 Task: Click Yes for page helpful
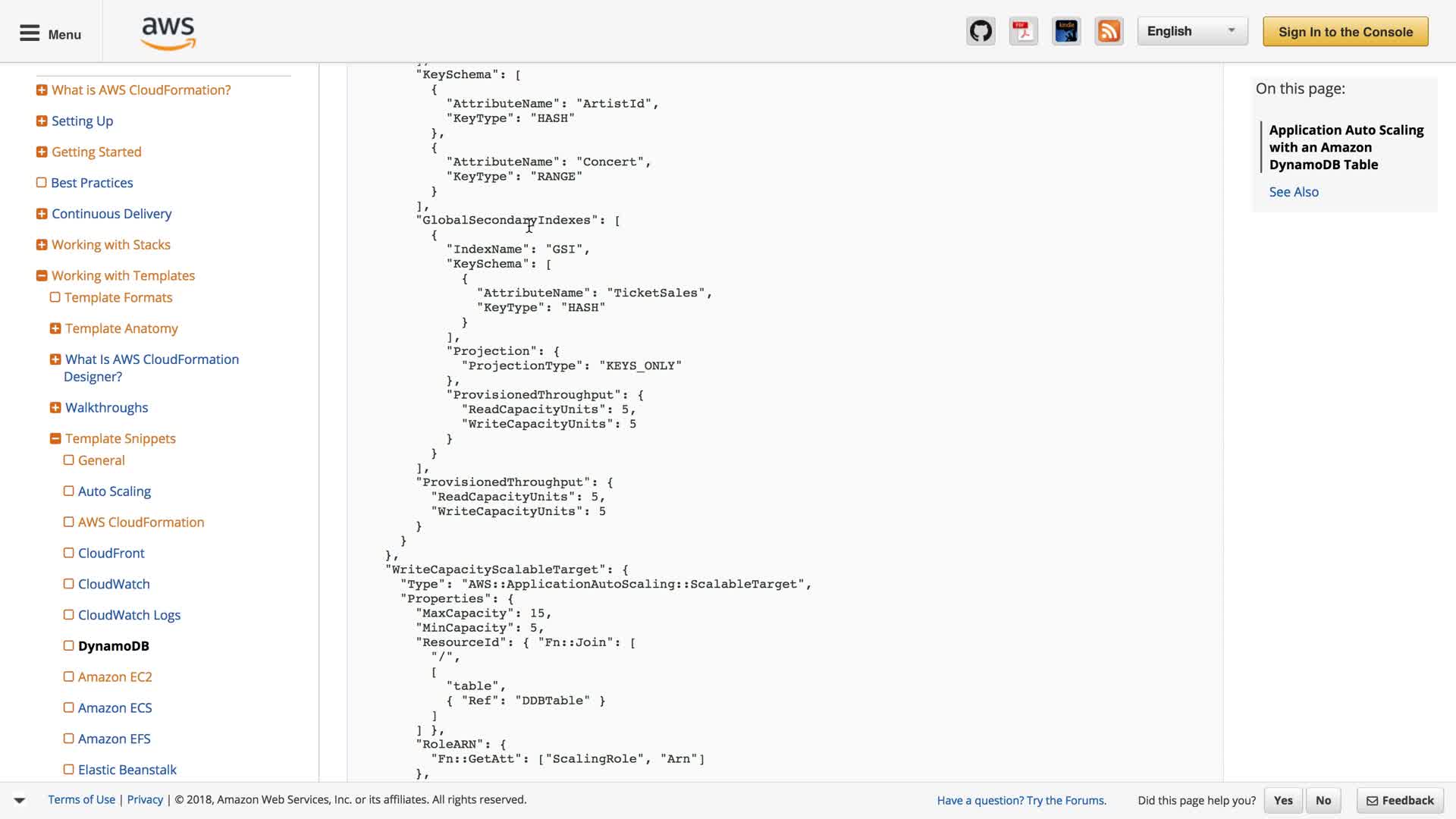(x=1283, y=800)
